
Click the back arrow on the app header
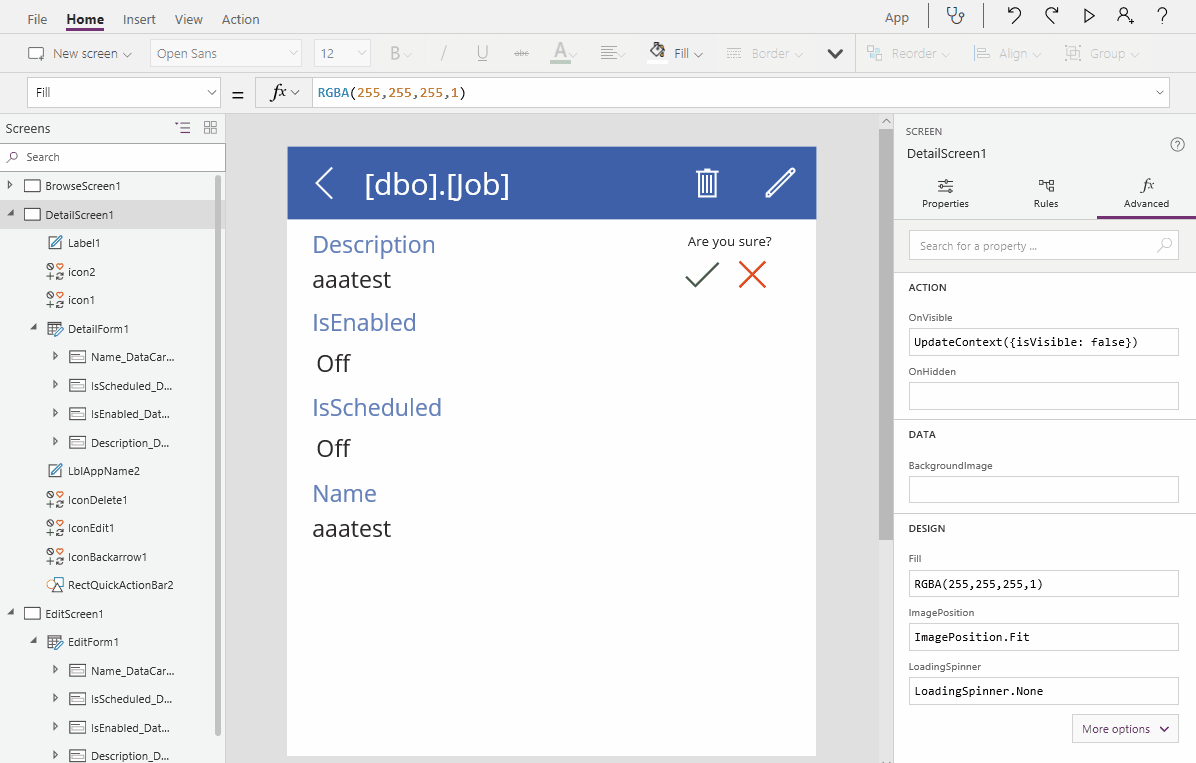pos(322,183)
